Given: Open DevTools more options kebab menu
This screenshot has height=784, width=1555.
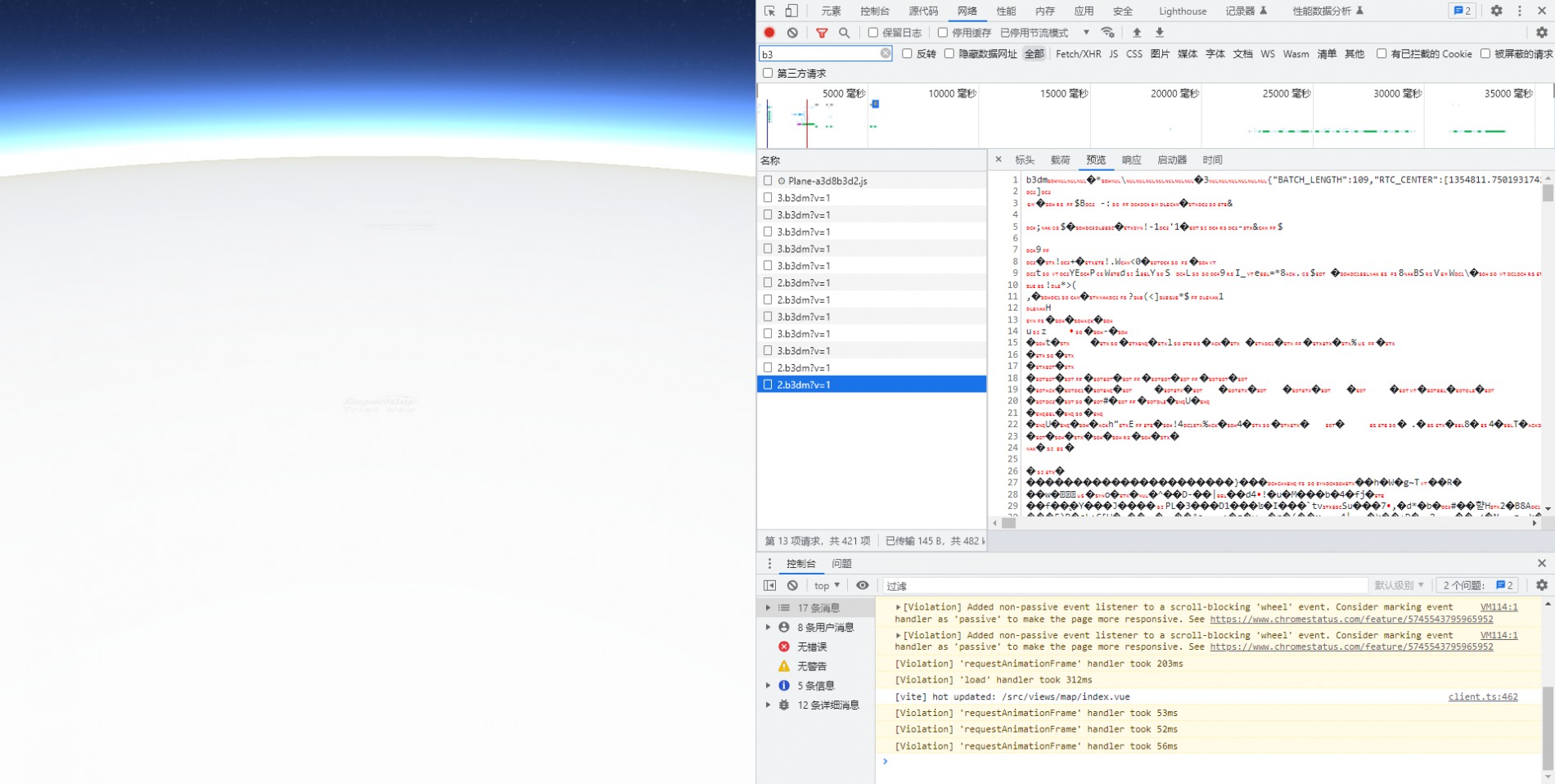Looking at the screenshot, I should (x=1520, y=11).
